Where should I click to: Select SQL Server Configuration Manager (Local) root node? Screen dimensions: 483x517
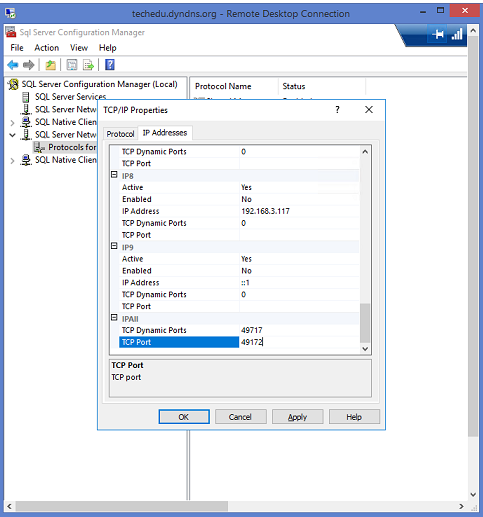click(x=99, y=84)
